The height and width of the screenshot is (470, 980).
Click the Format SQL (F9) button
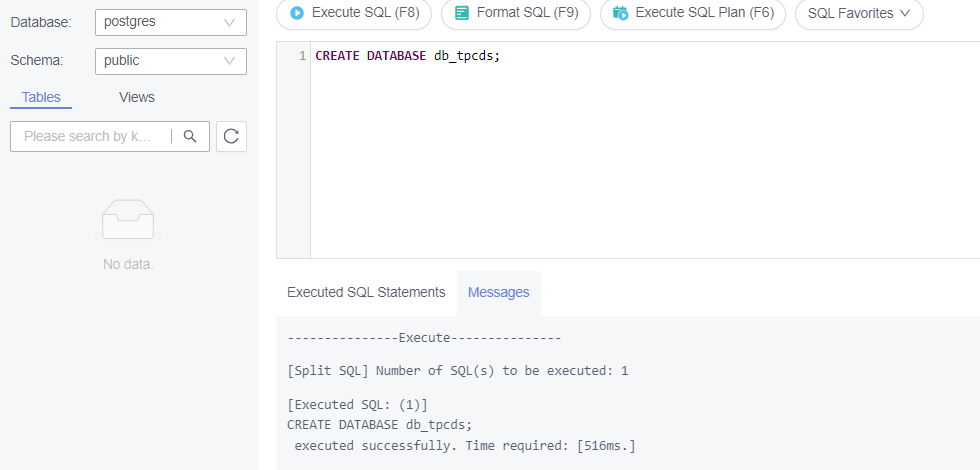tap(516, 12)
